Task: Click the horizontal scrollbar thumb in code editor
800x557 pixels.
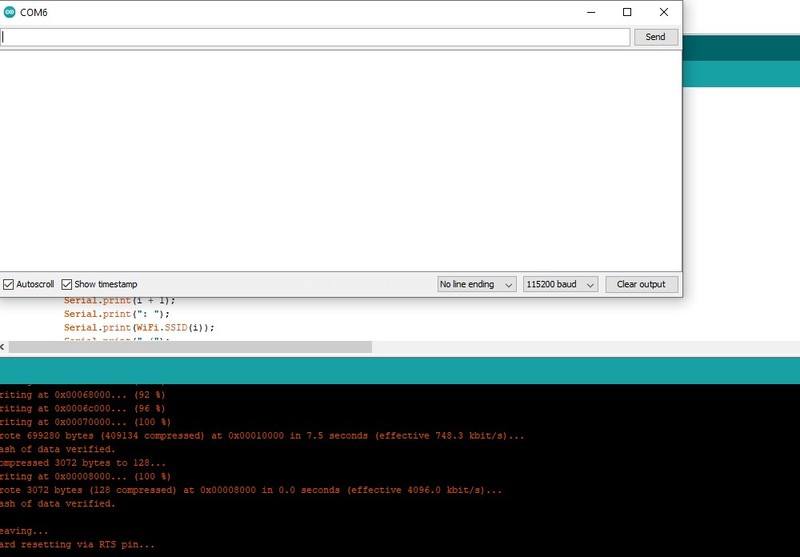Action: click(190, 347)
